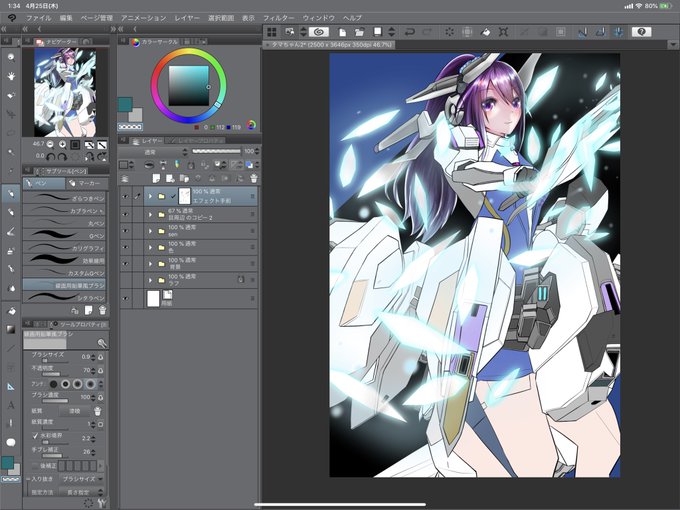Show the ラフ layer folder via its eye column

tap(126, 280)
